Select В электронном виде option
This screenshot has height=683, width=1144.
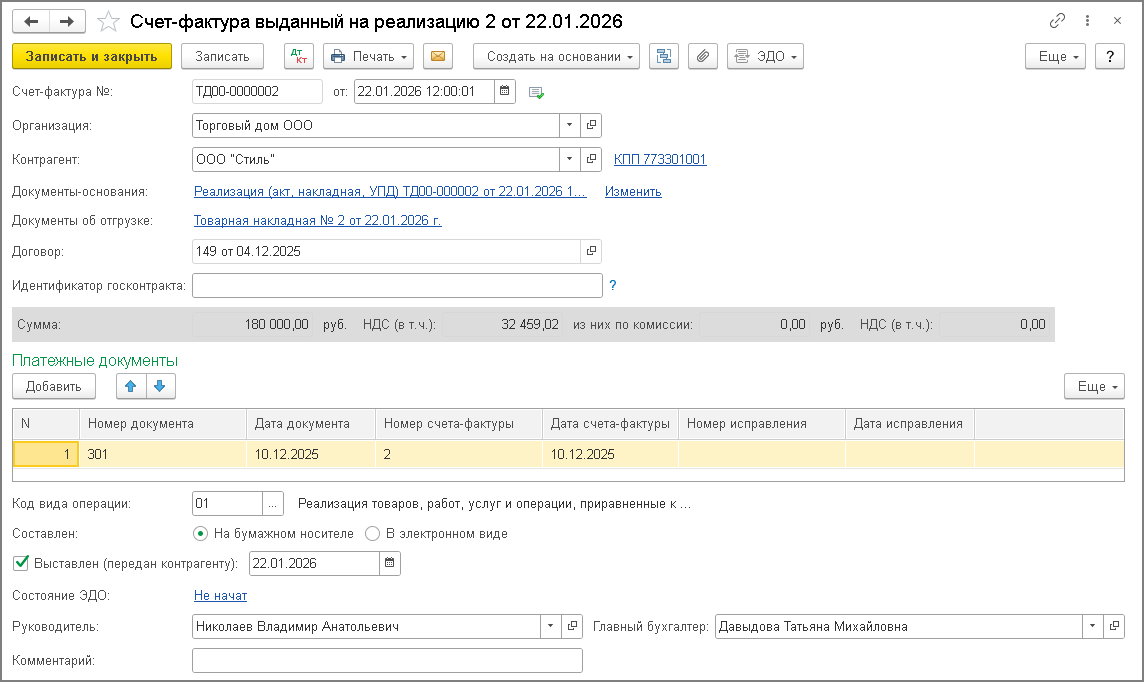click(x=372, y=534)
